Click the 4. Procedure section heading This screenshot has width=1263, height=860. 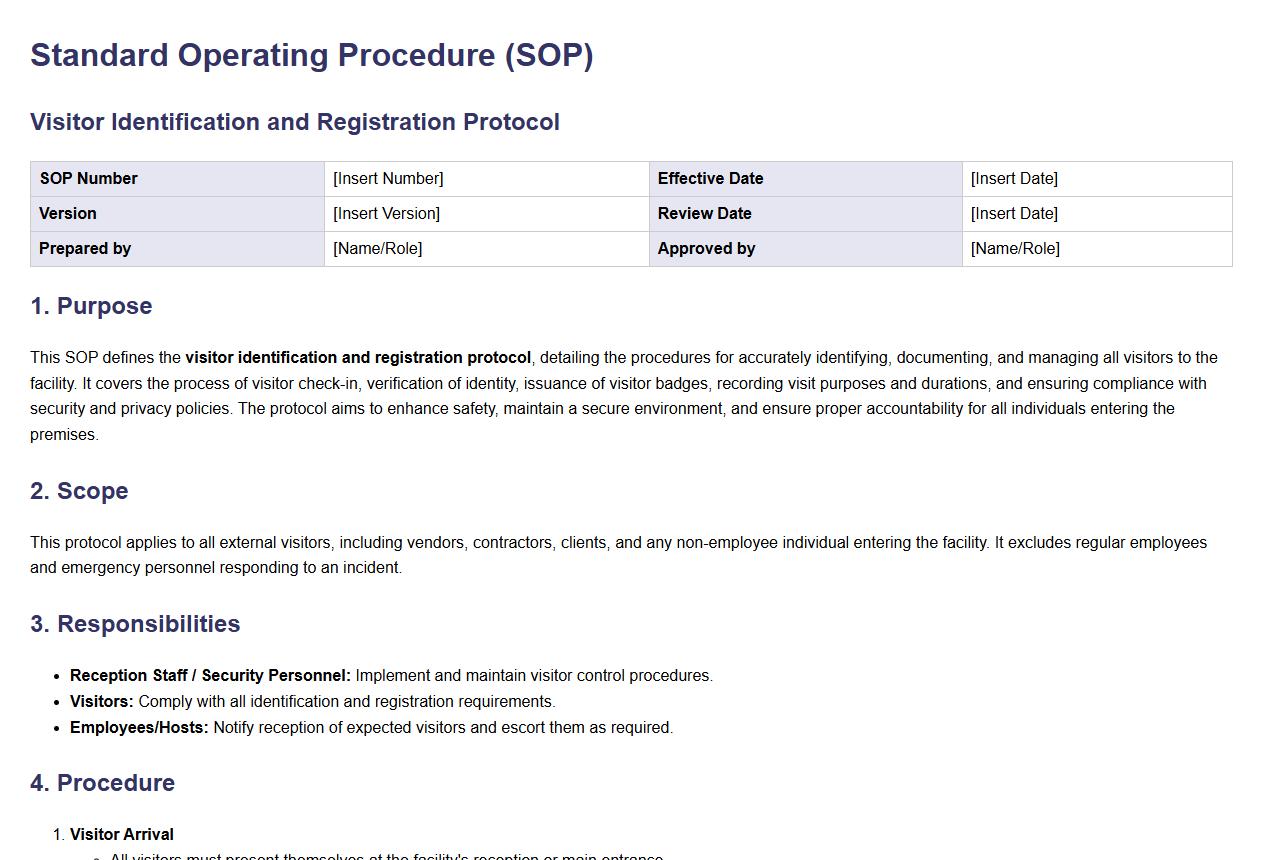point(102,783)
